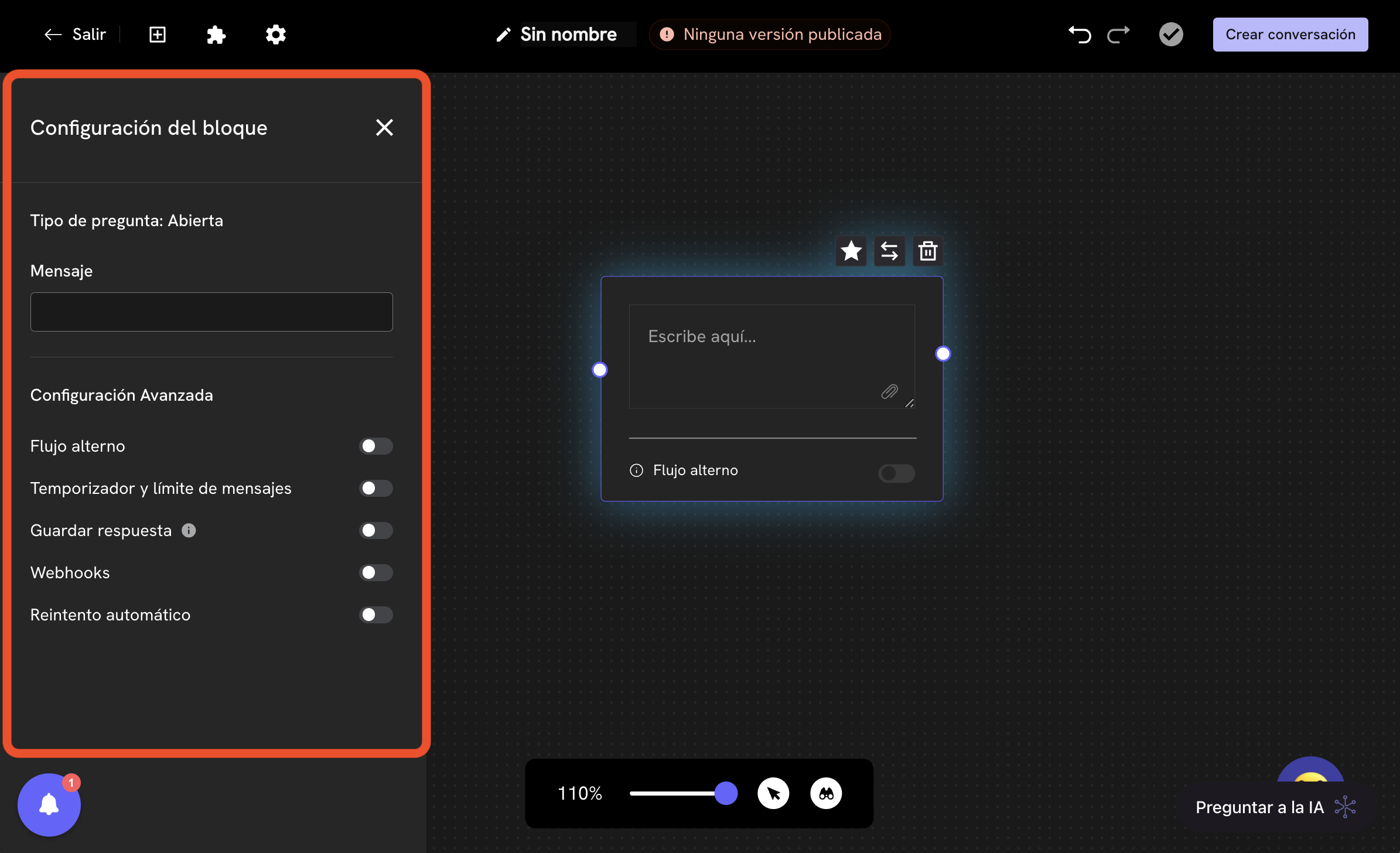The width and height of the screenshot is (1400, 853).
Task: Open the notifications bell
Action: pos(49,804)
